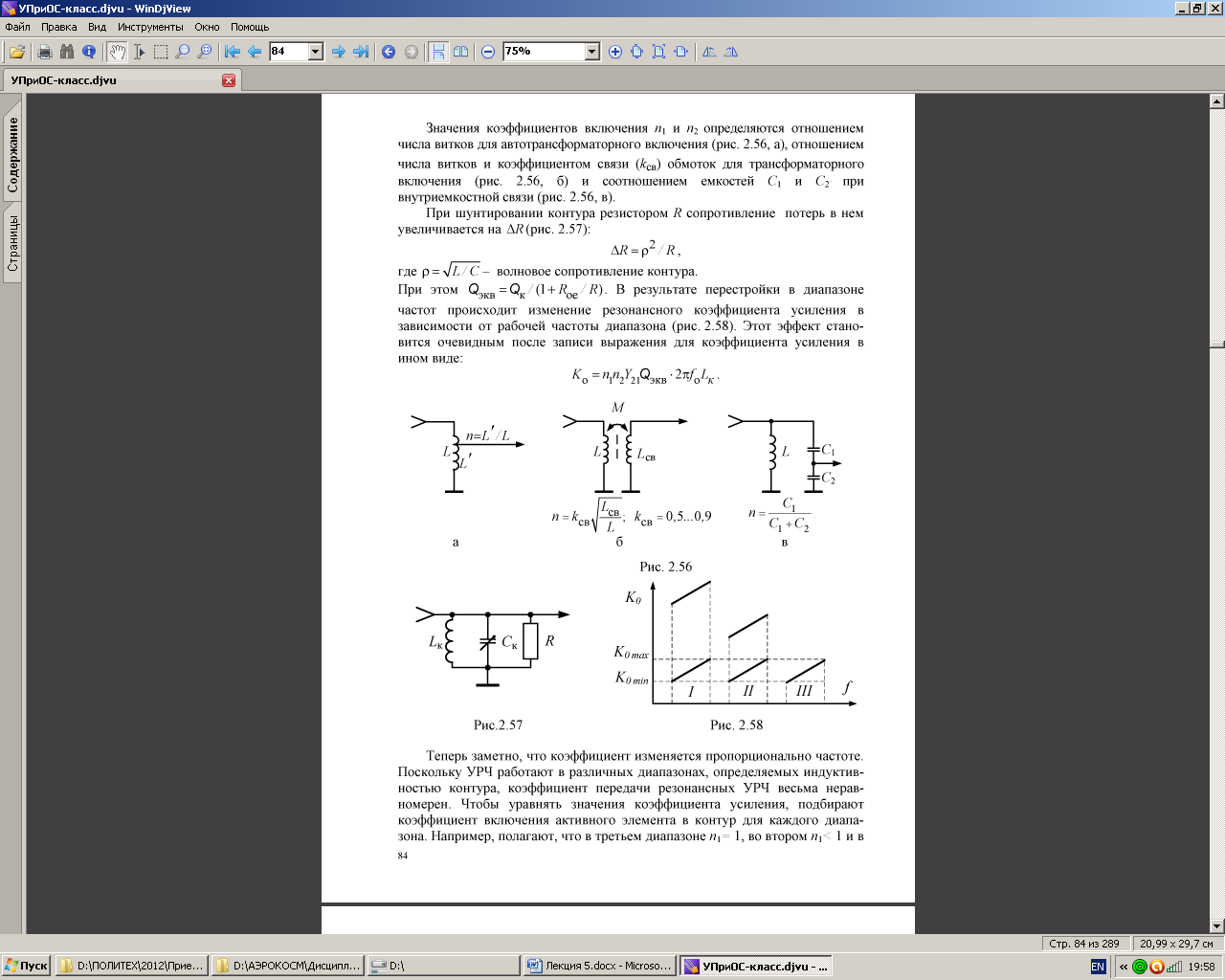
Task: Select the rectangular selection tool
Action: coord(161,52)
